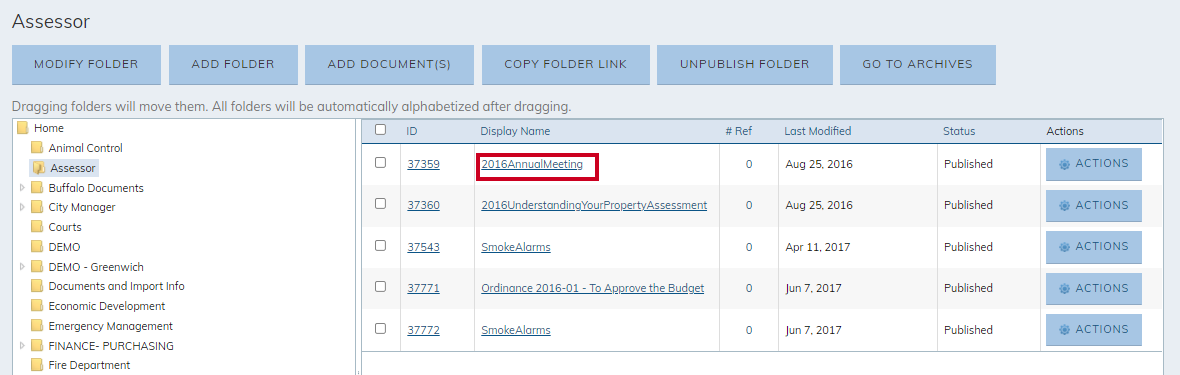Open 2016UnderstandingYourPropertyAssessment link
Screen dimensions: 1180x375
(594, 205)
